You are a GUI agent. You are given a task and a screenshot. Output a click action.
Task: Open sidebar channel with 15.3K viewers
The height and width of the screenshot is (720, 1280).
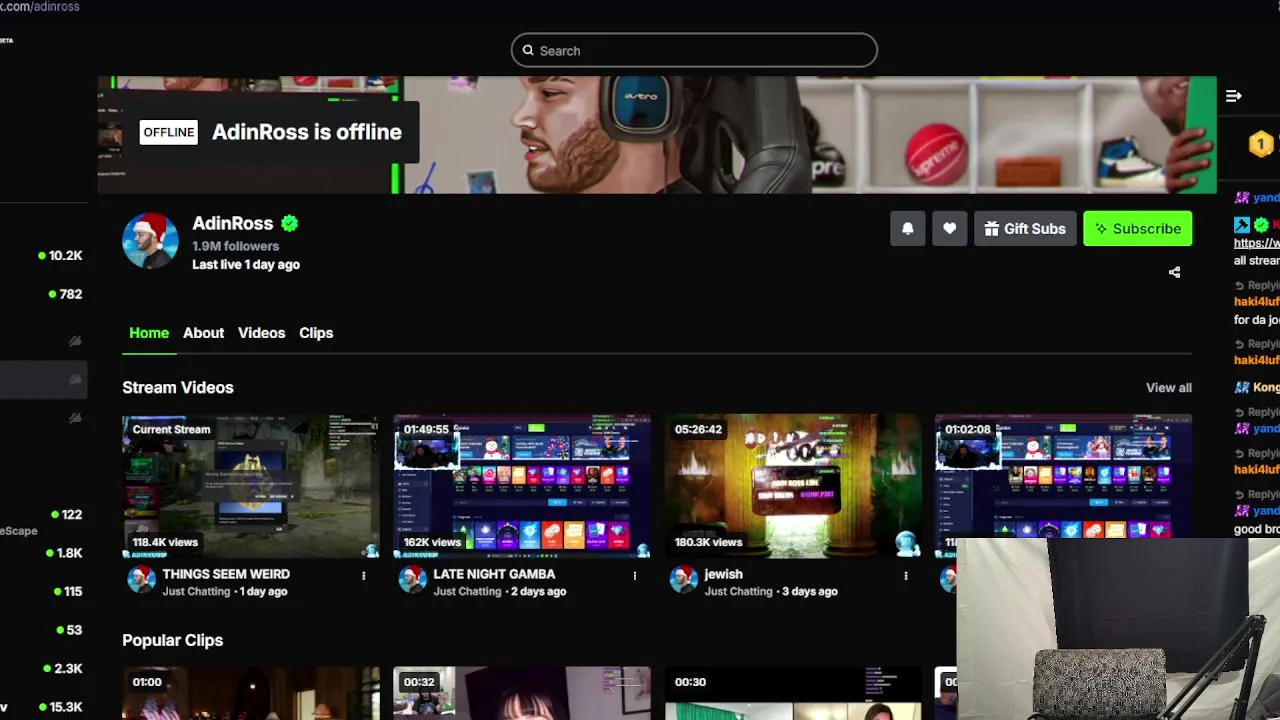(x=44, y=707)
